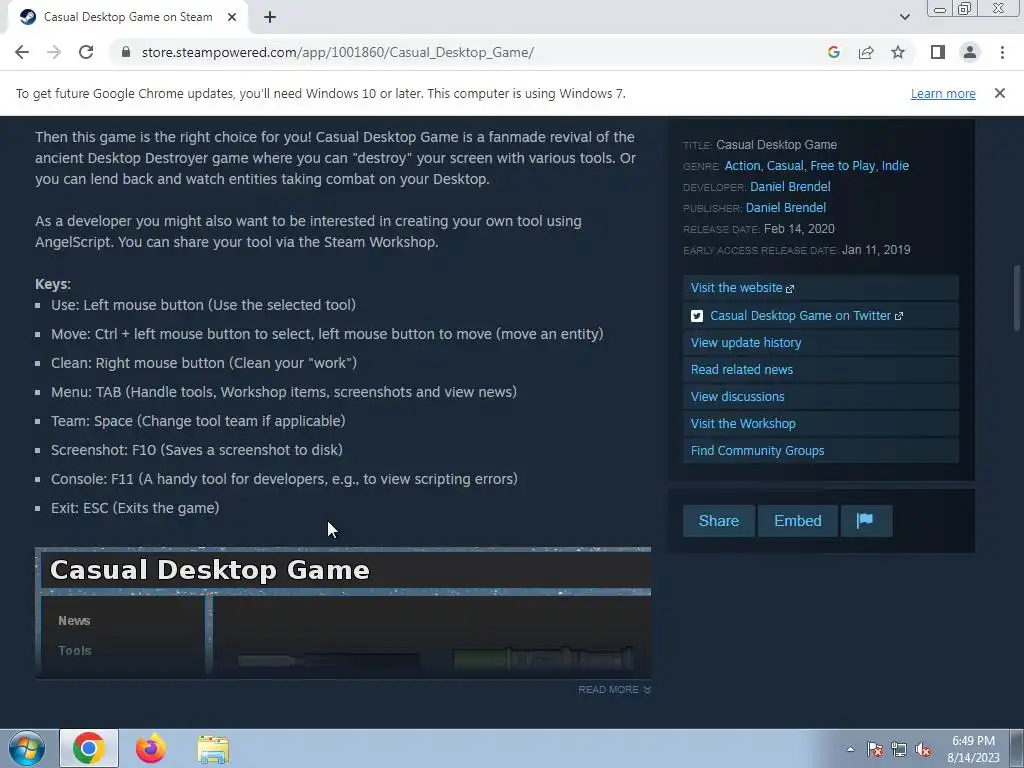Screen dimensions: 1024x768
Task: Click the page vertical scrollbar thumb
Action: click(1017, 297)
